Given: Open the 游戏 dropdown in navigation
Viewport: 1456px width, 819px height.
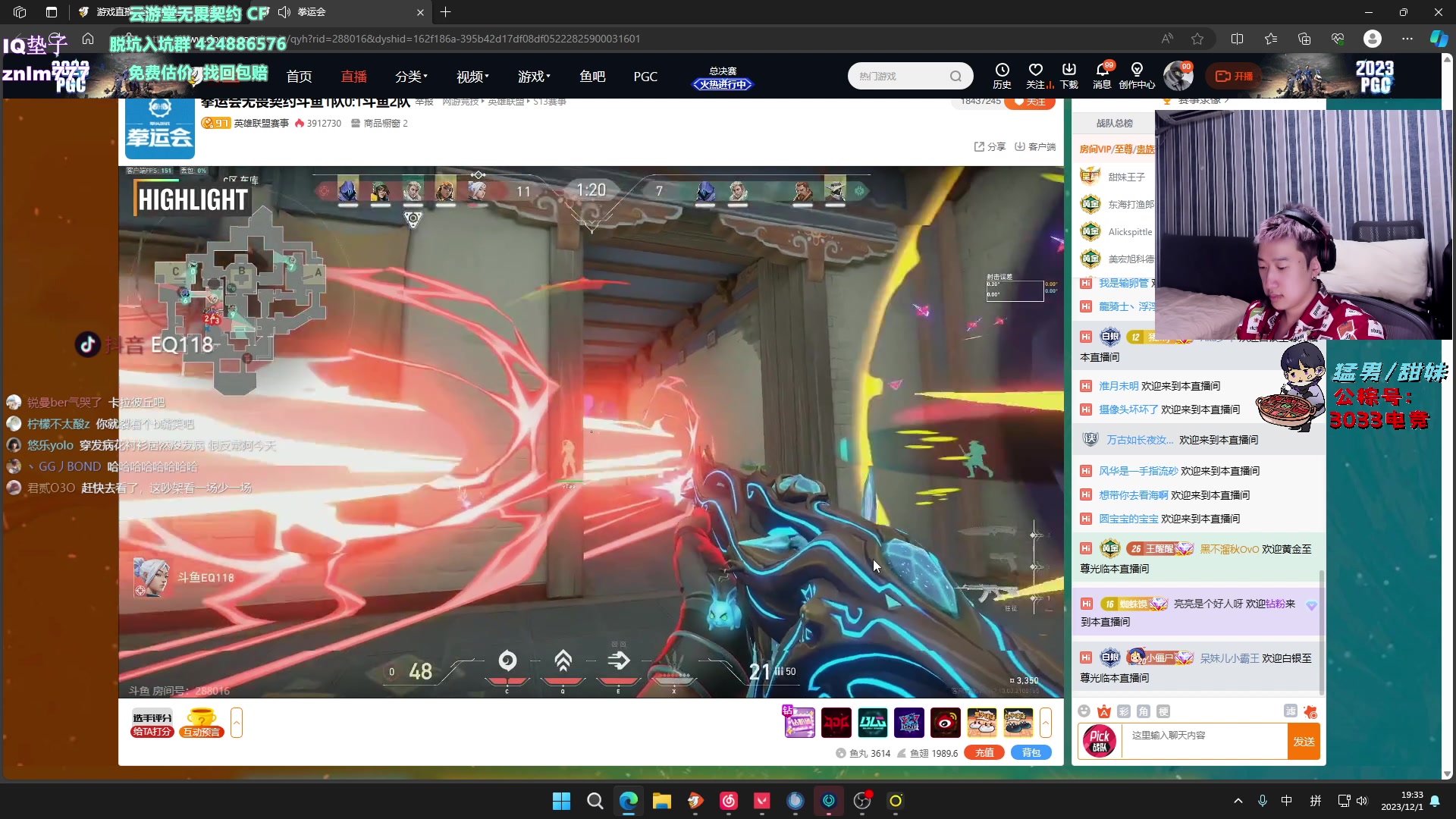Looking at the screenshot, I should click(534, 77).
